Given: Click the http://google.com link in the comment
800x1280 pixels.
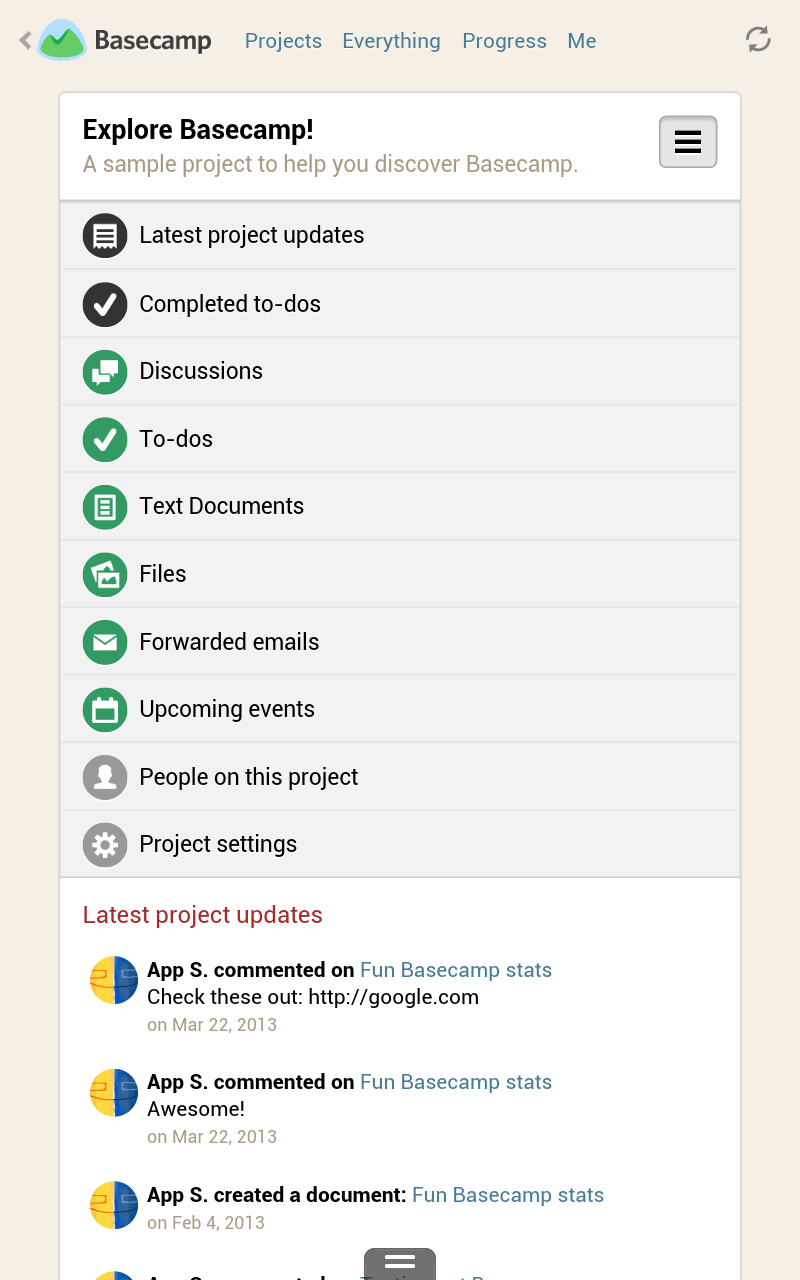Looking at the screenshot, I should click(395, 996).
